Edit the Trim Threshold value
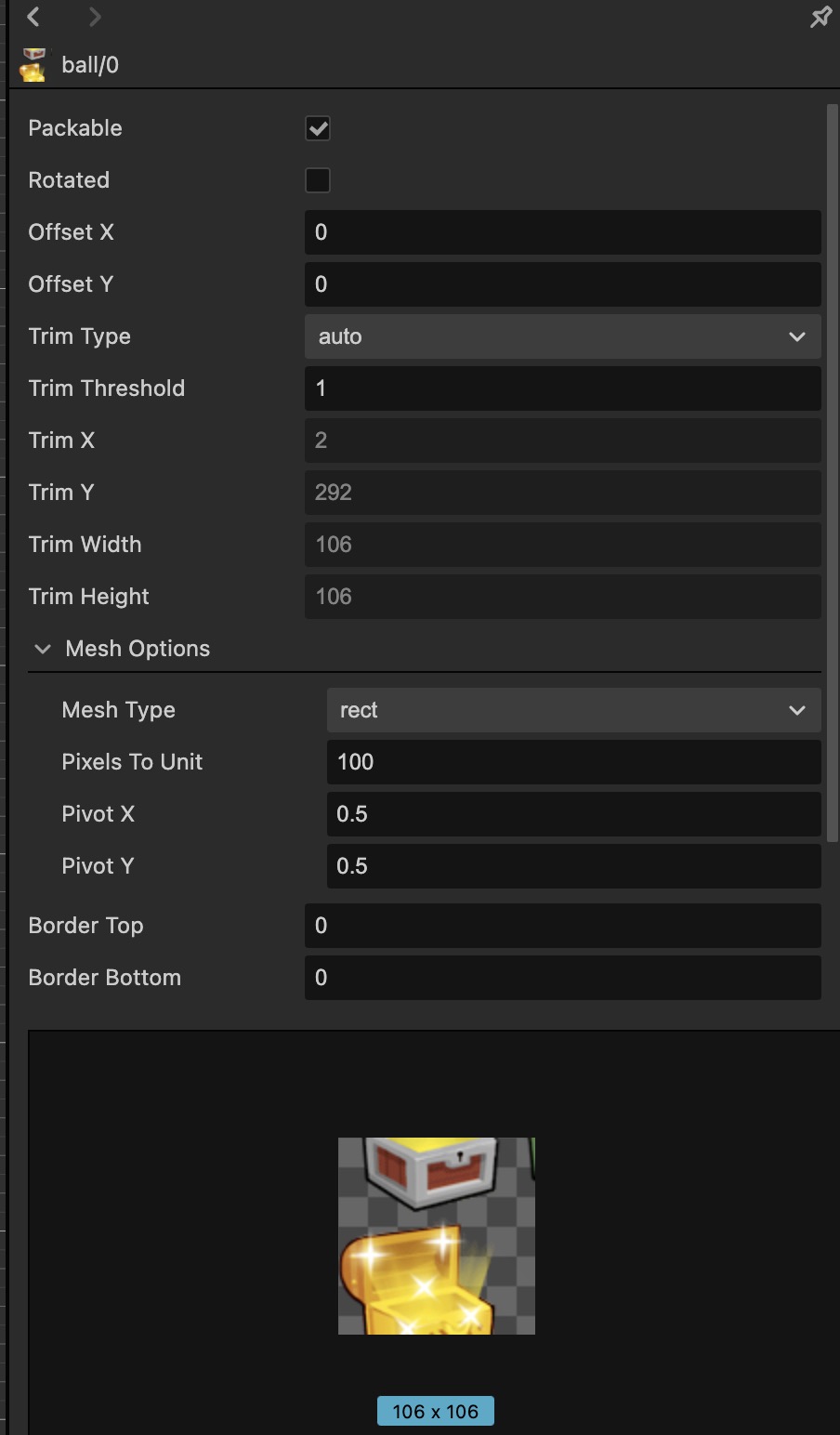The width and height of the screenshot is (840, 1435). tap(562, 388)
